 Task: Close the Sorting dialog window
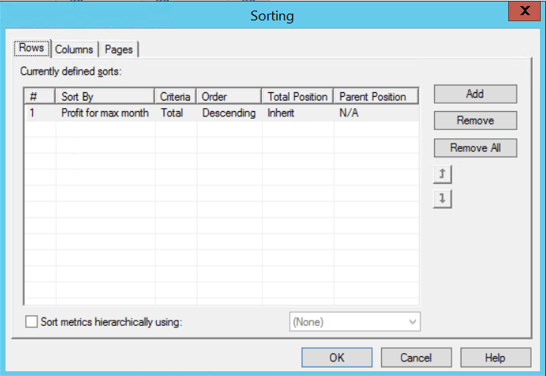pos(525,11)
